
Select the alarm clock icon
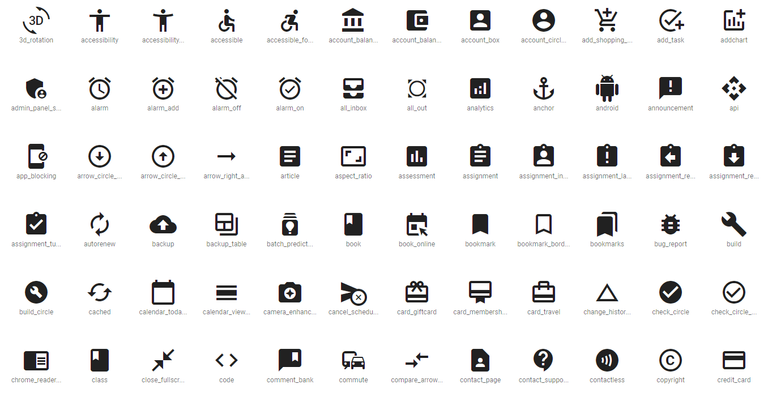[x=99, y=89]
